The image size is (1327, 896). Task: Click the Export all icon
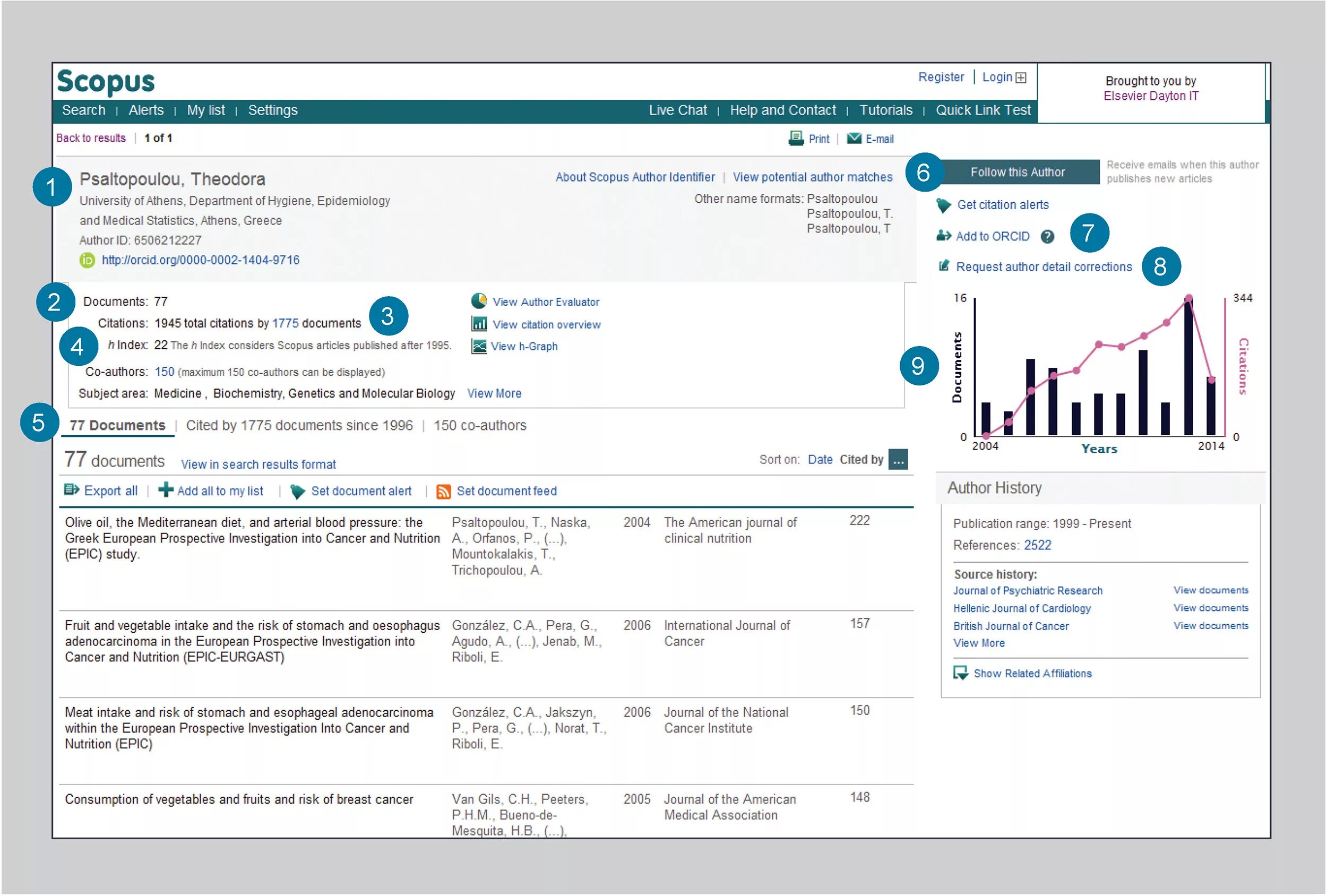(x=71, y=490)
